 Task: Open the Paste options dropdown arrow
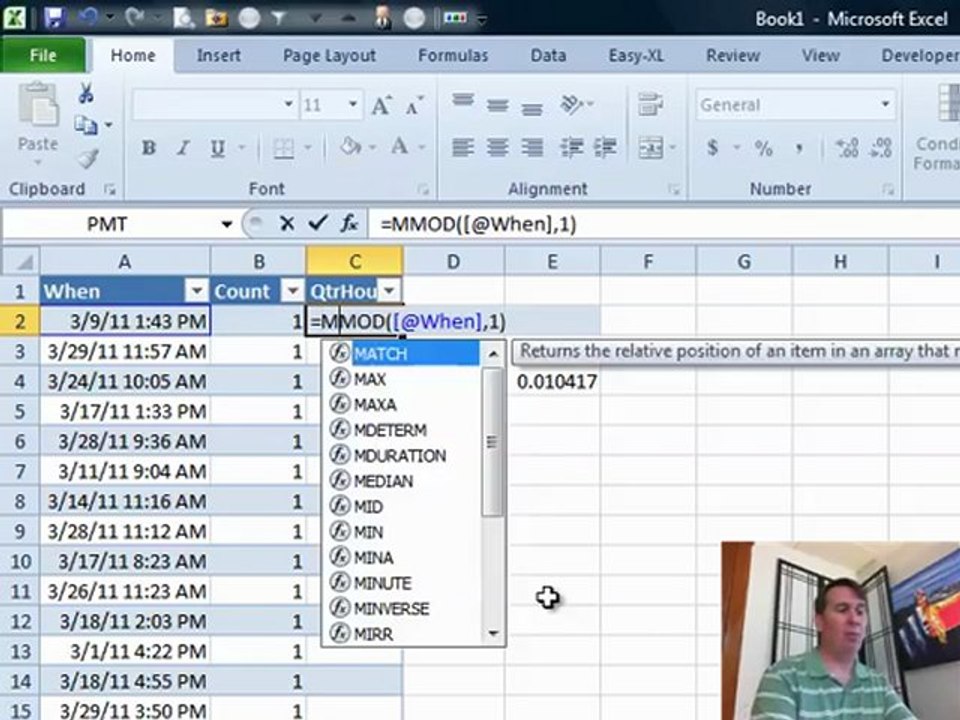point(38,162)
